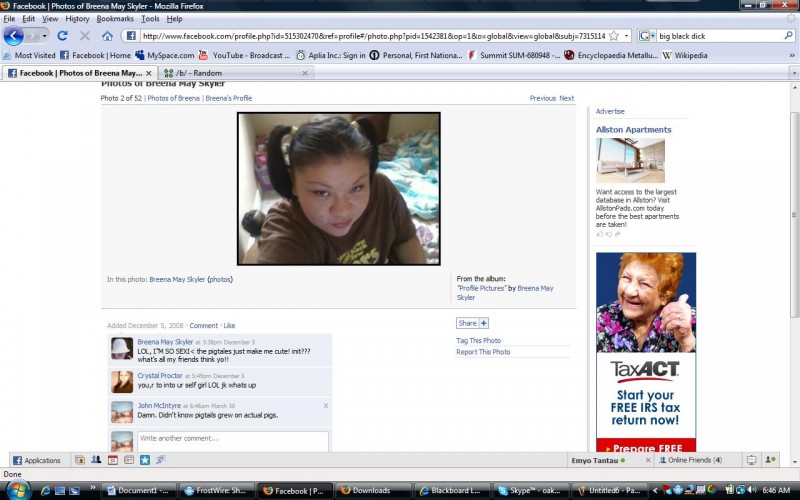Click the URL address field
800x500 pixels.
point(373,36)
